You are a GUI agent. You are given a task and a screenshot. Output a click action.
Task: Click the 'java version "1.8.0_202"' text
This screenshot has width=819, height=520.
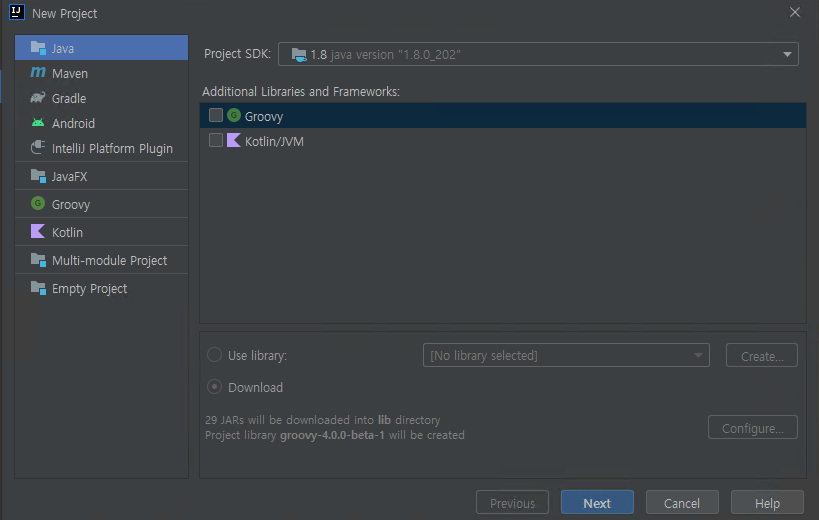[395, 55]
